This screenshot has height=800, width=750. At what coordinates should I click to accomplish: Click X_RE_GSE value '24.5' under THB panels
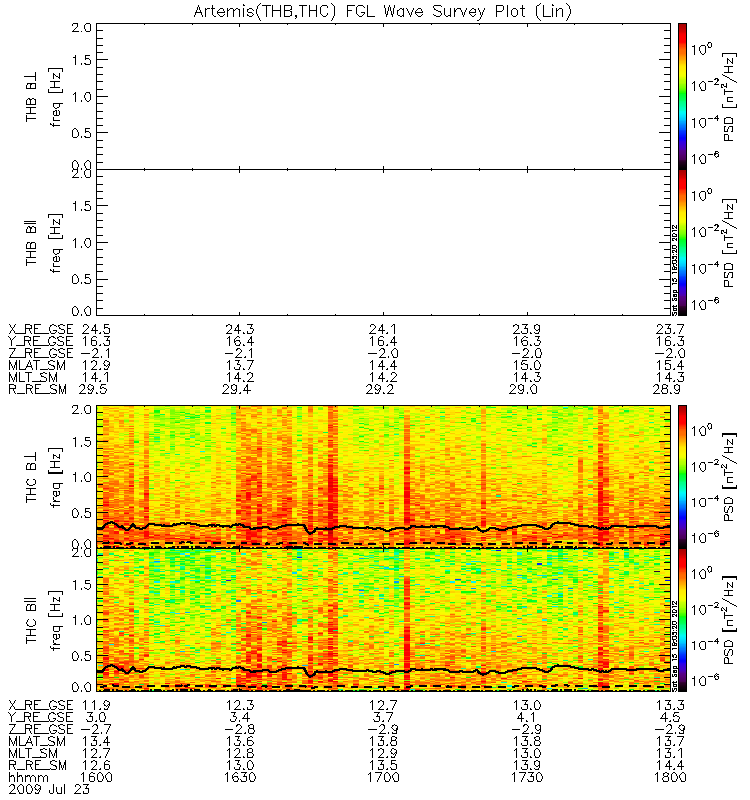click(96, 329)
